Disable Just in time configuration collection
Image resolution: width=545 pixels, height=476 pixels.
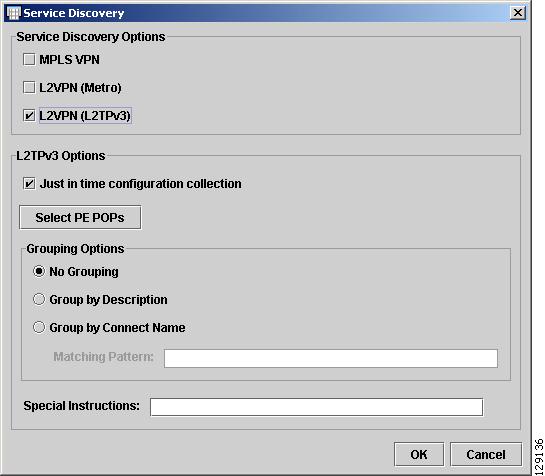tap(29, 183)
